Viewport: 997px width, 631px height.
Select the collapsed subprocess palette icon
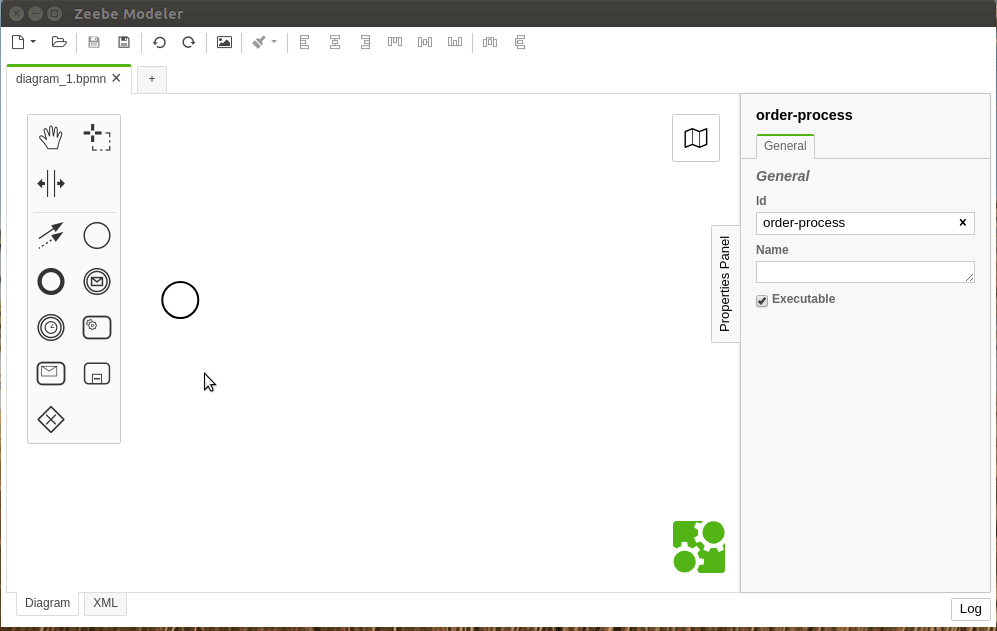(x=97, y=373)
